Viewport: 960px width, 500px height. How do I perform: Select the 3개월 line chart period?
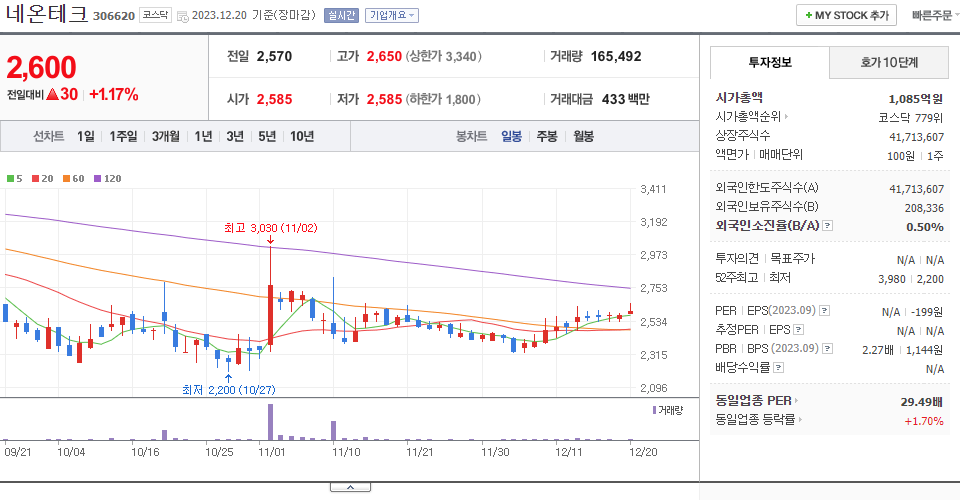pos(165,136)
